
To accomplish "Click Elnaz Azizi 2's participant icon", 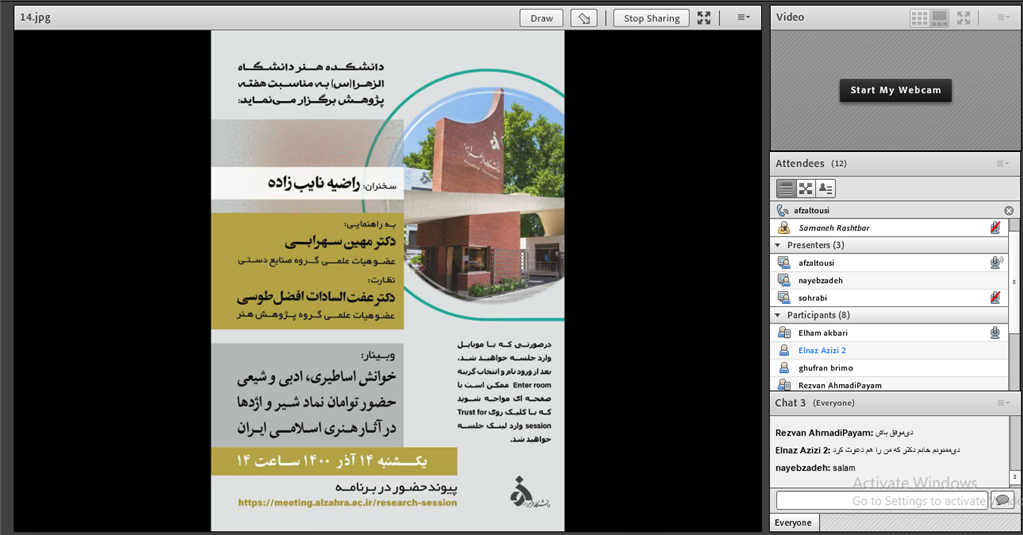I will (x=784, y=350).
